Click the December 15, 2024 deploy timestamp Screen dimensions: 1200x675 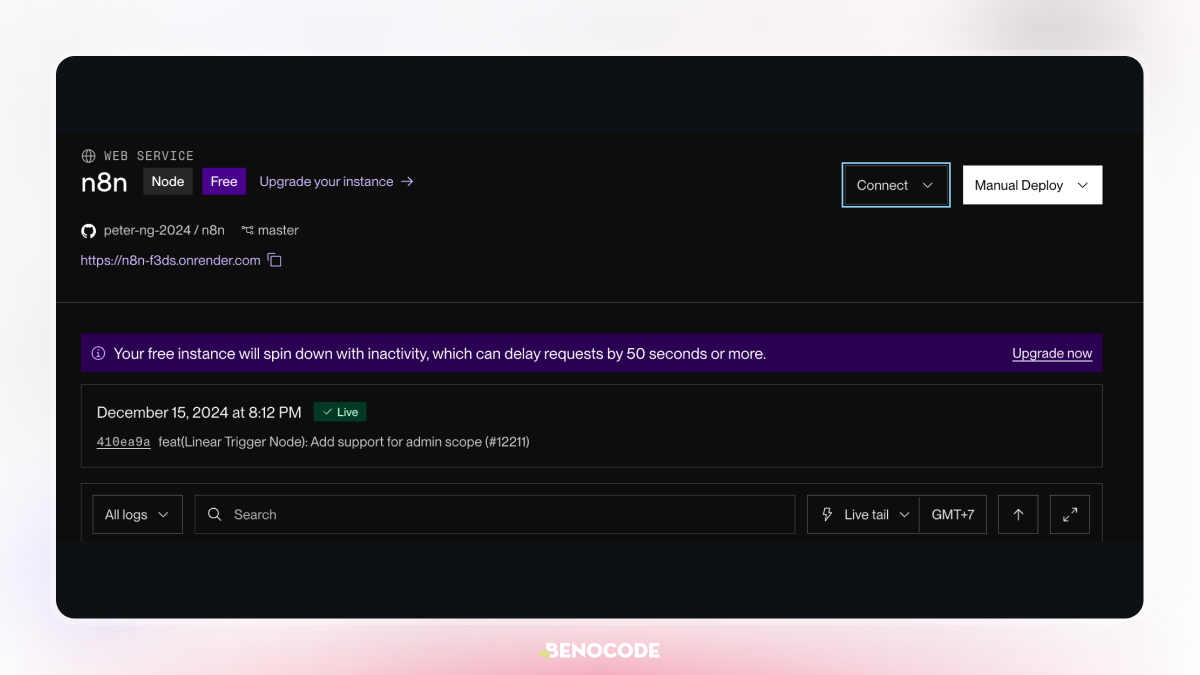pyautogui.click(x=199, y=412)
